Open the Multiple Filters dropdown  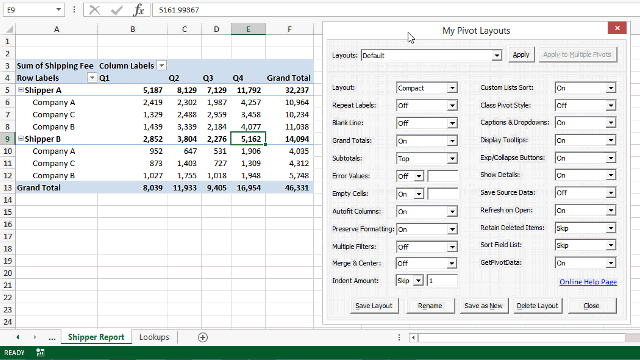pyautogui.click(x=452, y=247)
